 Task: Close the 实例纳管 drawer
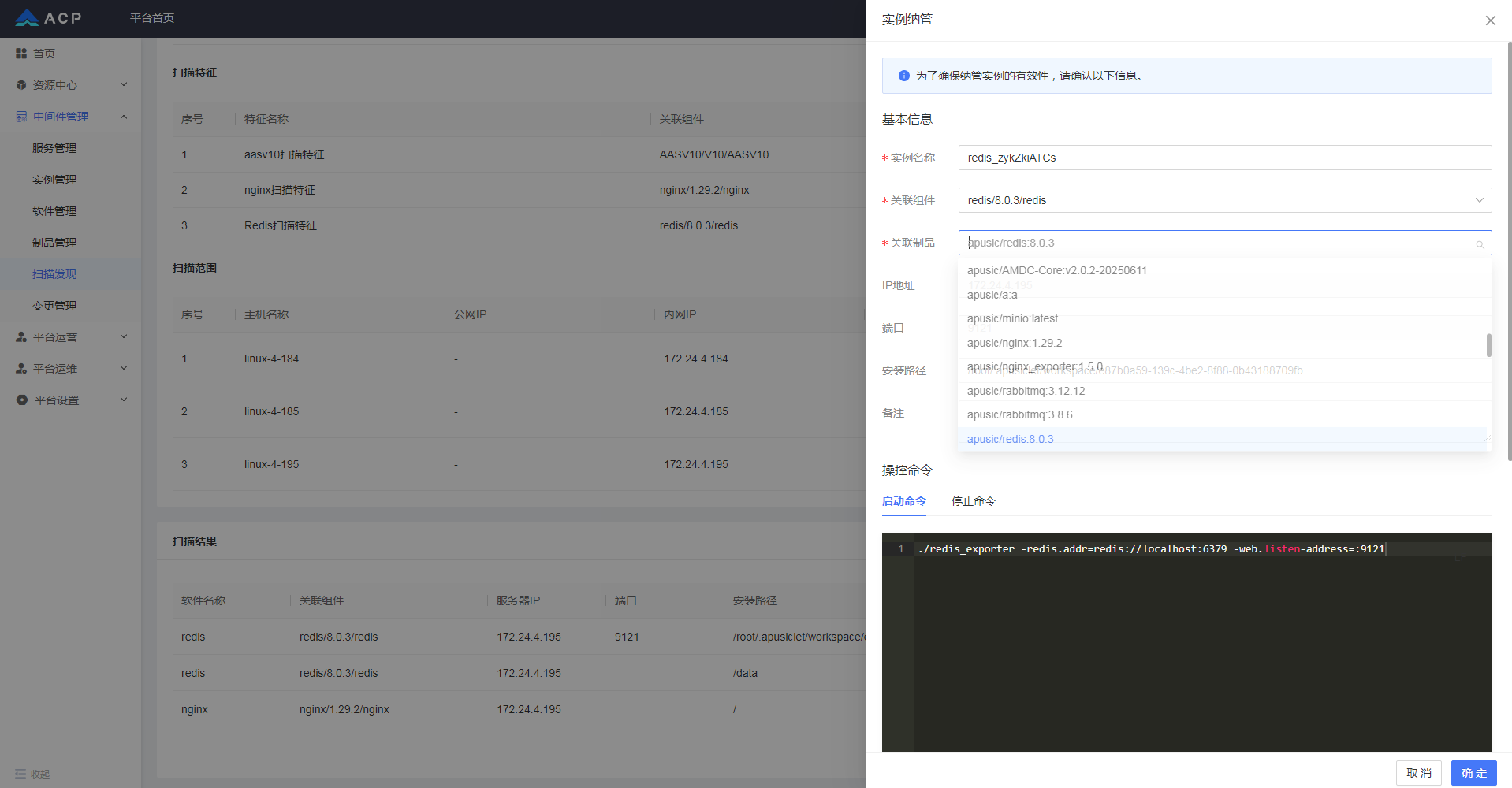click(x=1490, y=20)
